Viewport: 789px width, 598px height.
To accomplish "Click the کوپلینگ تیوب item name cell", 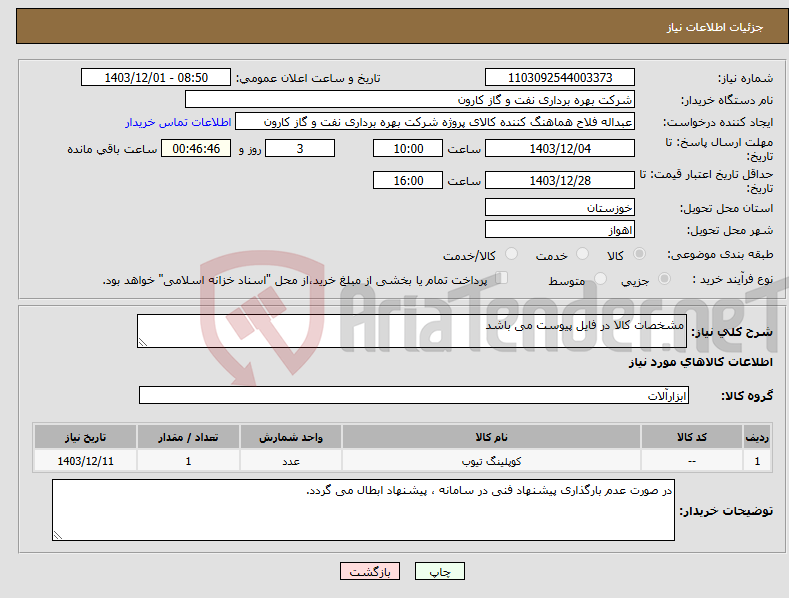I will (x=491, y=461).
